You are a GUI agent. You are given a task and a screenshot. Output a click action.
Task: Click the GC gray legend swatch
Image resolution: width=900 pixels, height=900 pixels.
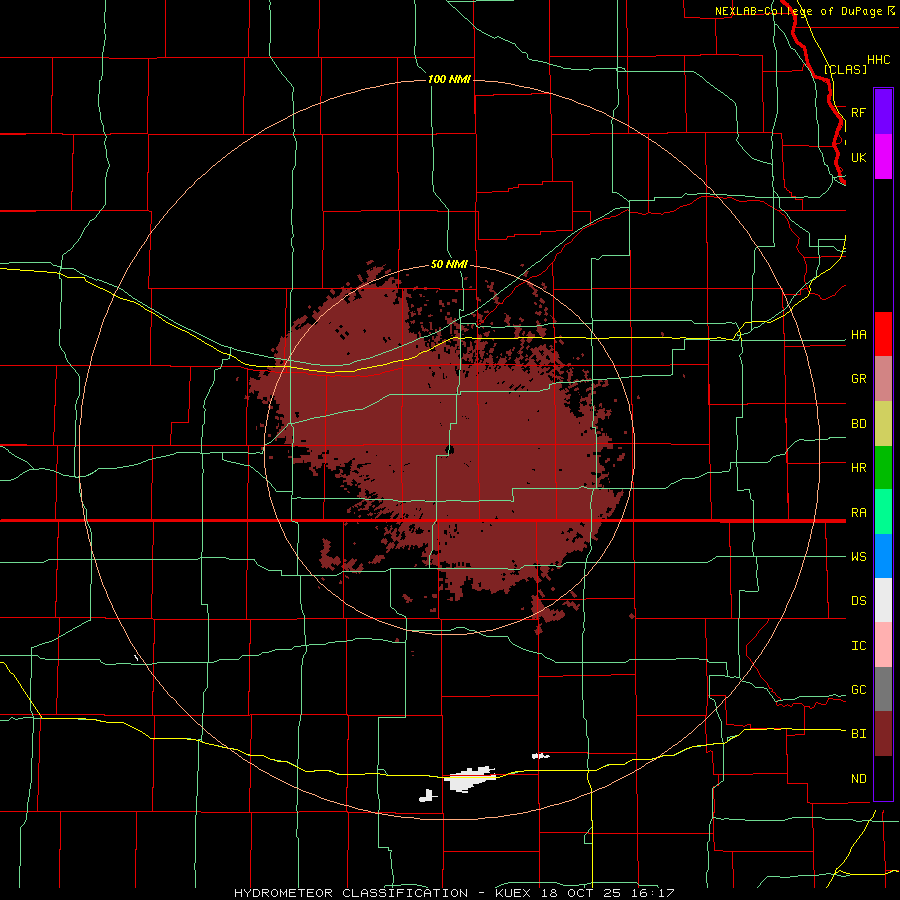[883, 689]
